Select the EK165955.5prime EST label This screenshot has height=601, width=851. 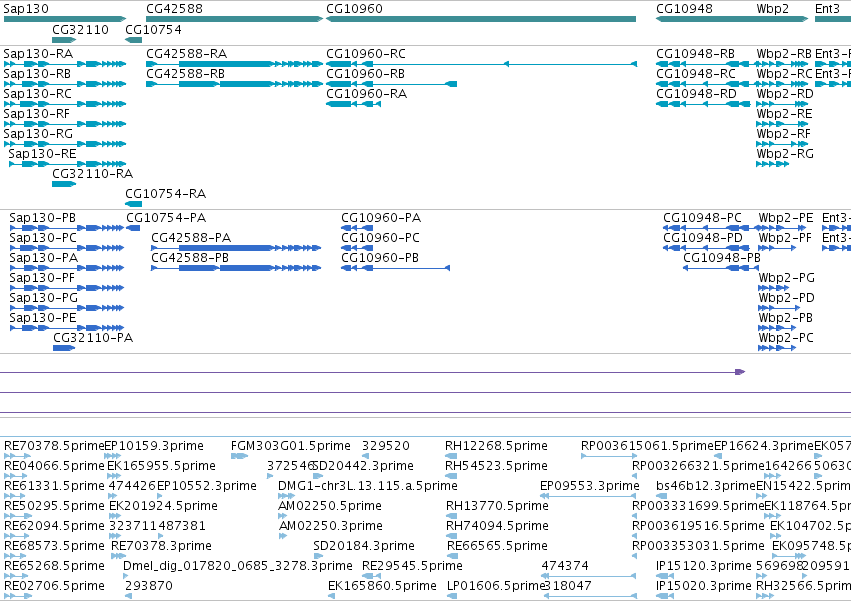coord(161,466)
